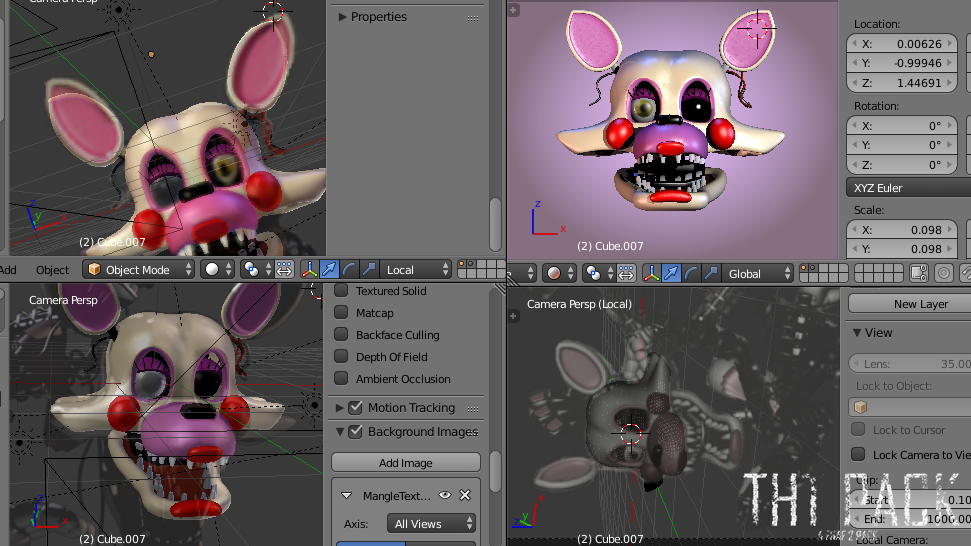971x546 pixels.
Task: Open pivot point menu in Global viewport header
Action: pos(599,273)
